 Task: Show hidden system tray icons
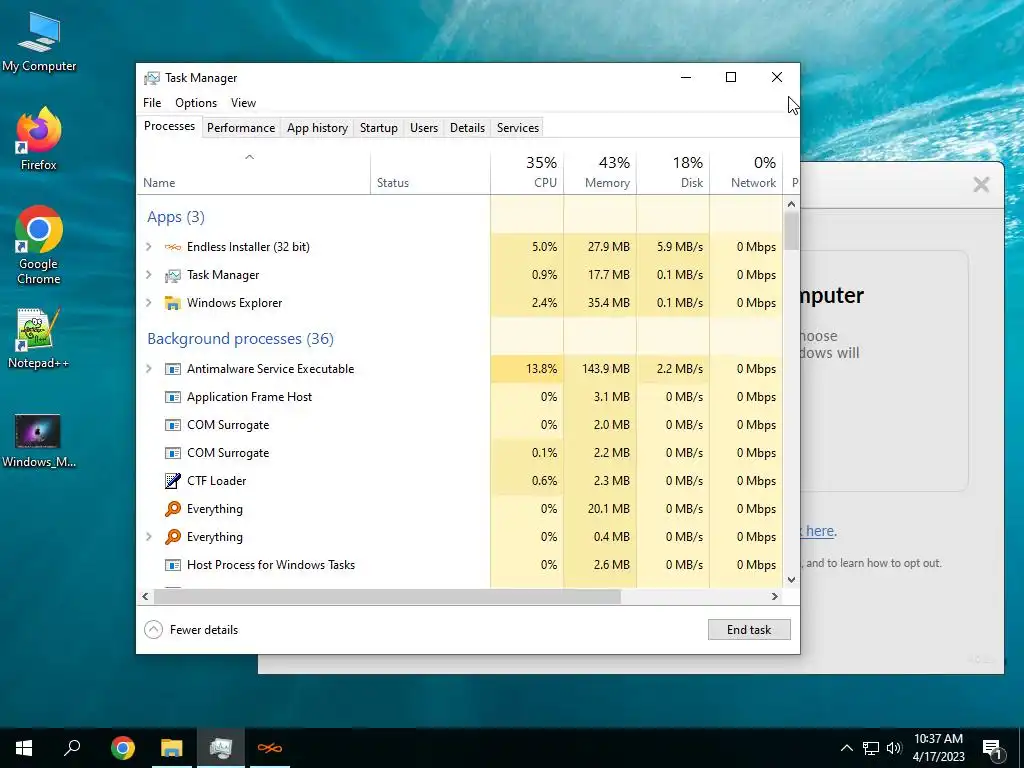click(846, 748)
